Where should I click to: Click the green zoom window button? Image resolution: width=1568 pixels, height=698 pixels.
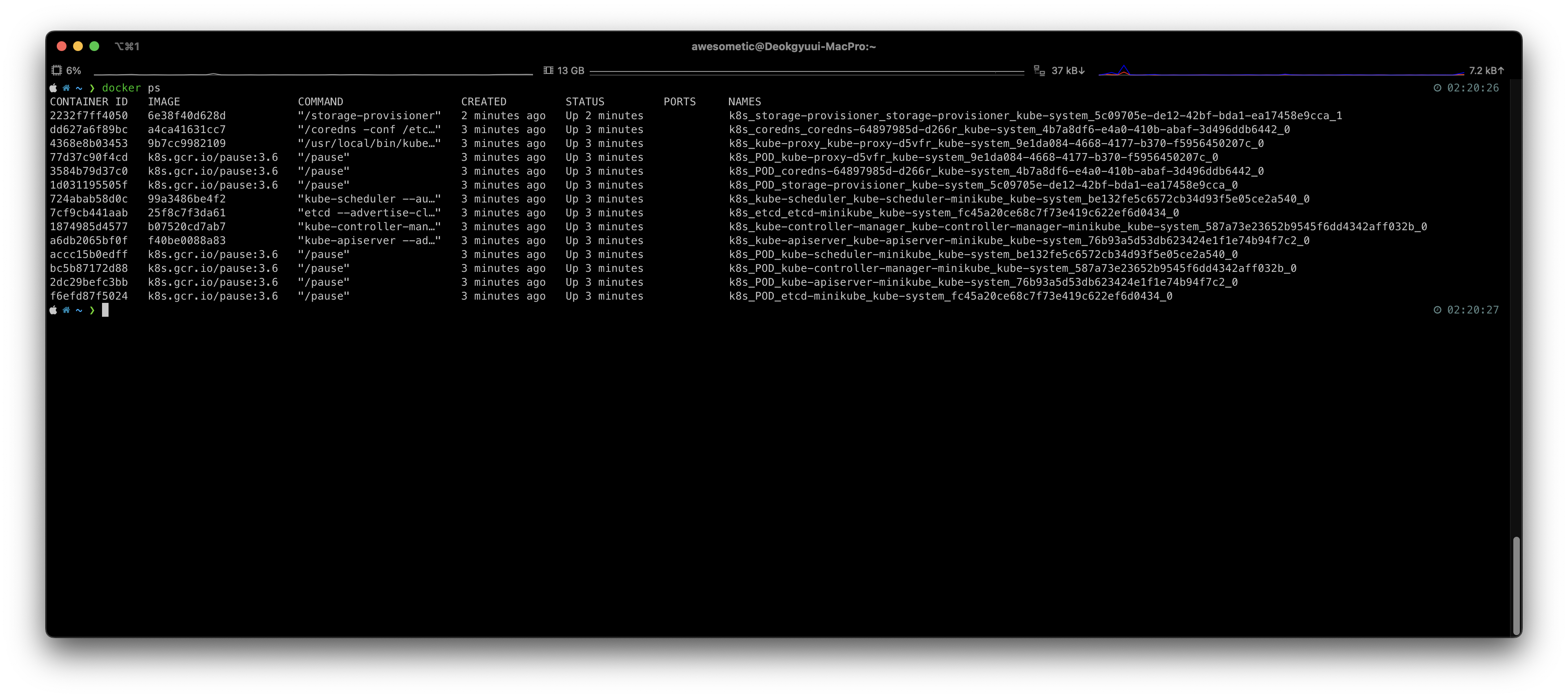[x=94, y=46]
